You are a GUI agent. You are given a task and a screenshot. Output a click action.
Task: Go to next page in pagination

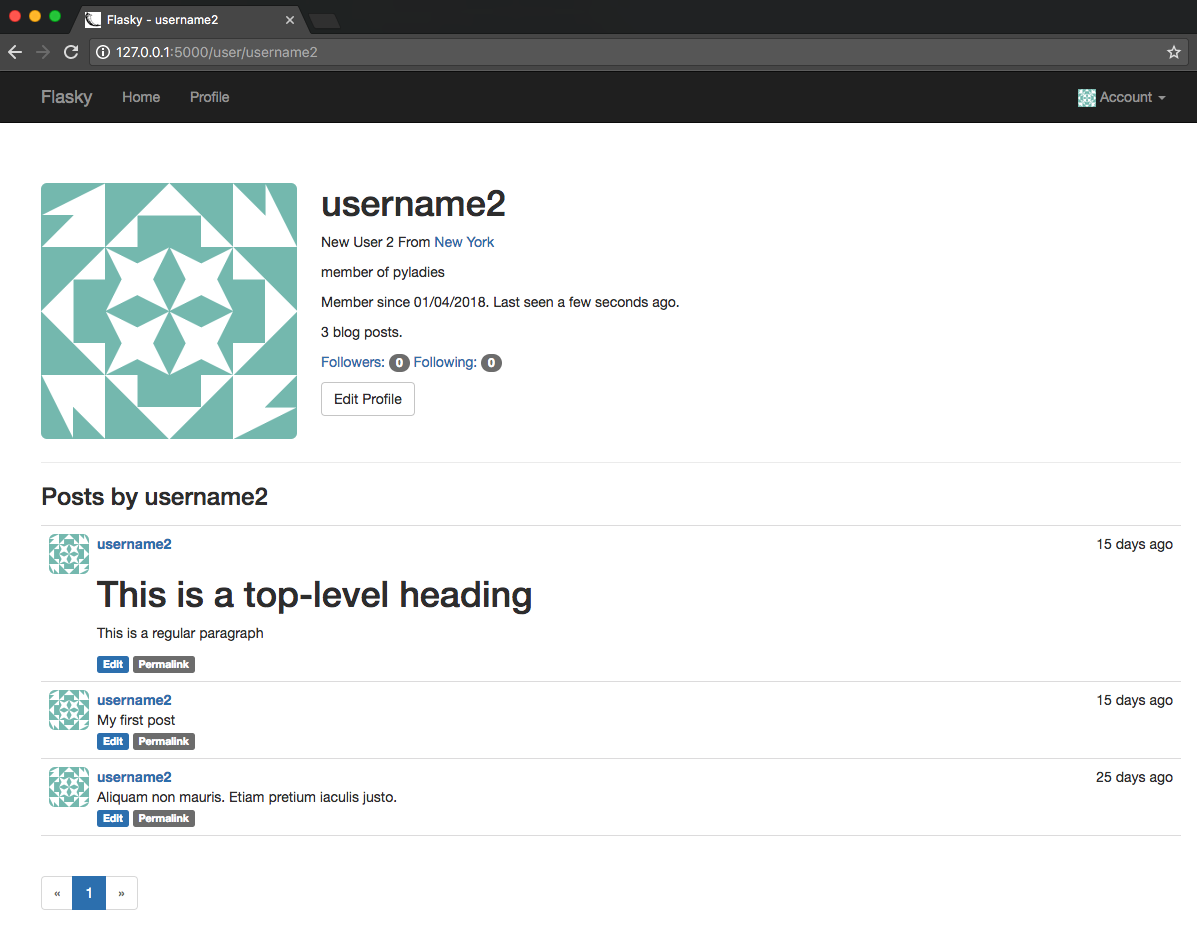pyautogui.click(x=121, y=893)
